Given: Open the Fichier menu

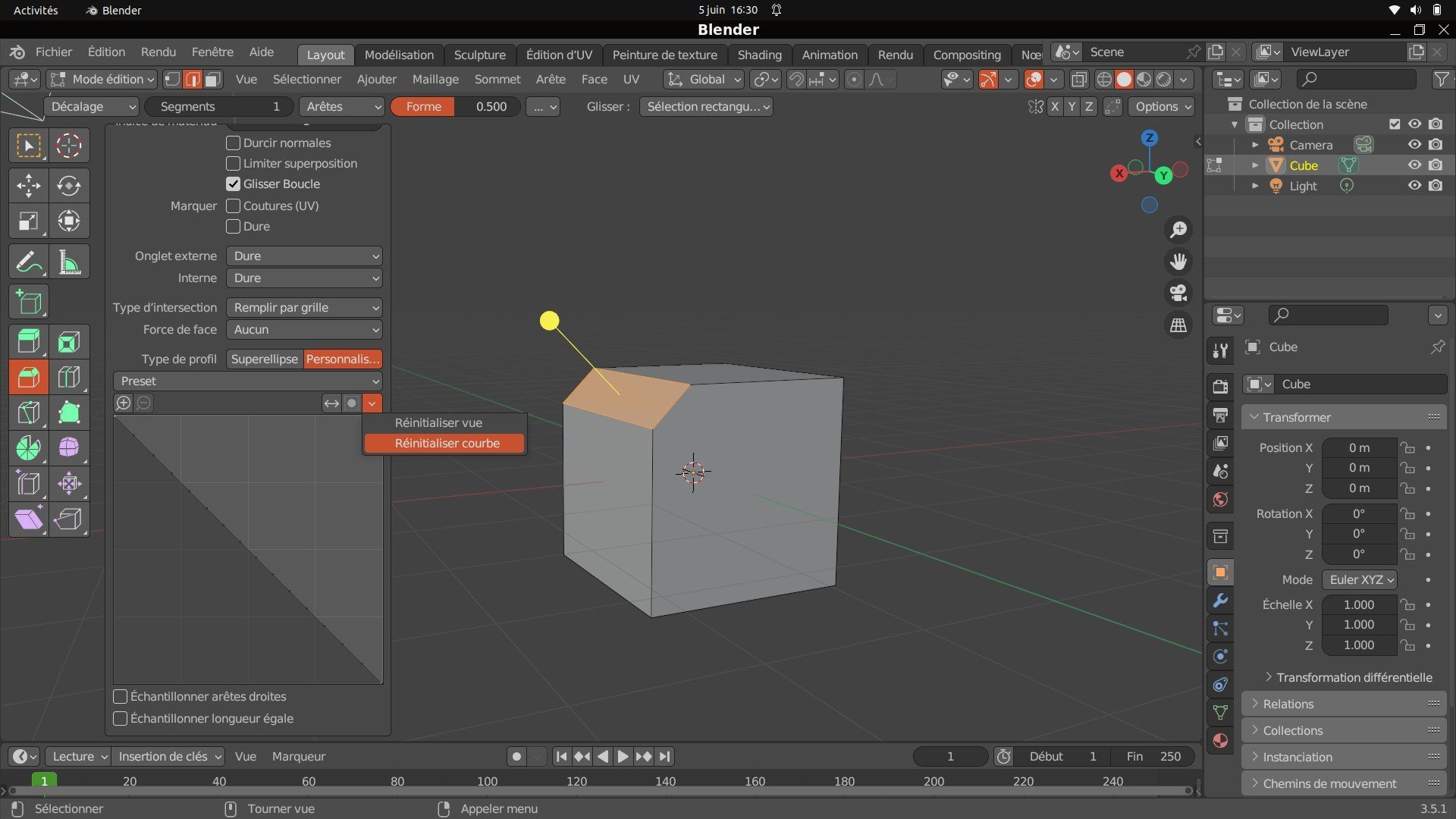Looking at the screenshot, I should coord(54,52).
